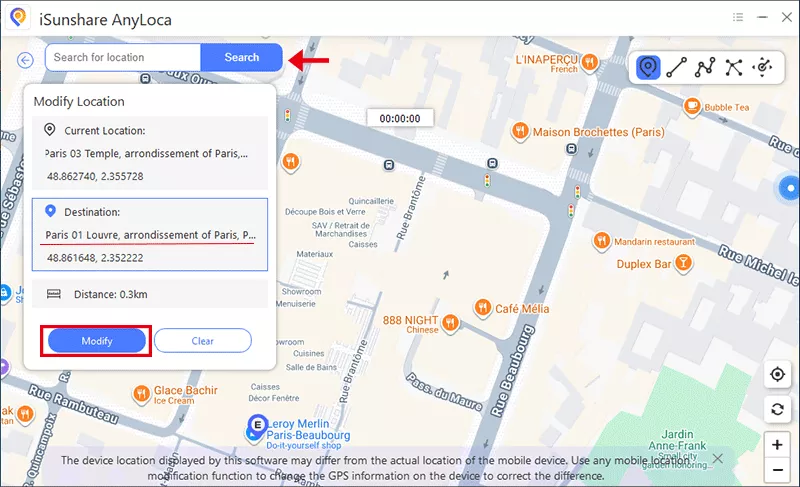
Task: Click the Search button
Action: 241,58
